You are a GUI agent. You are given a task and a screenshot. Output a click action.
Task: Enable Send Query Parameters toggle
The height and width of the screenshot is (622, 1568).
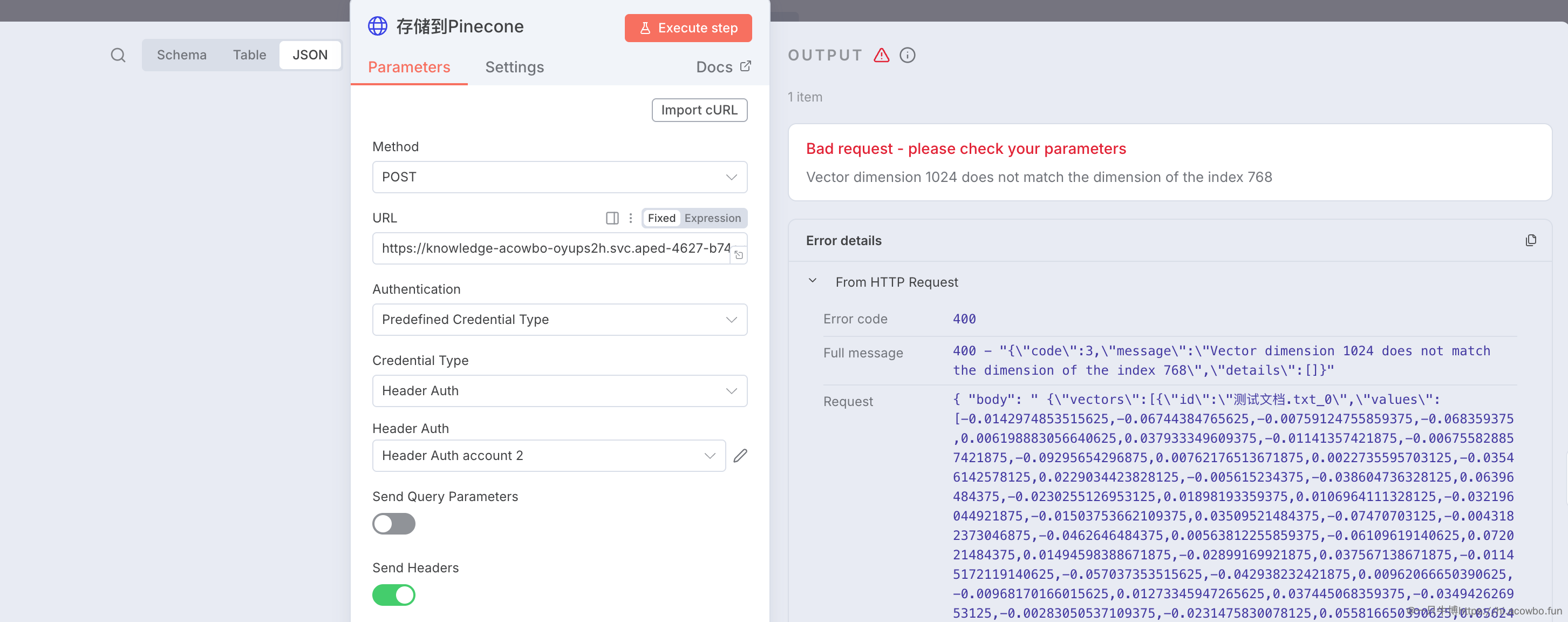(393, 524)
